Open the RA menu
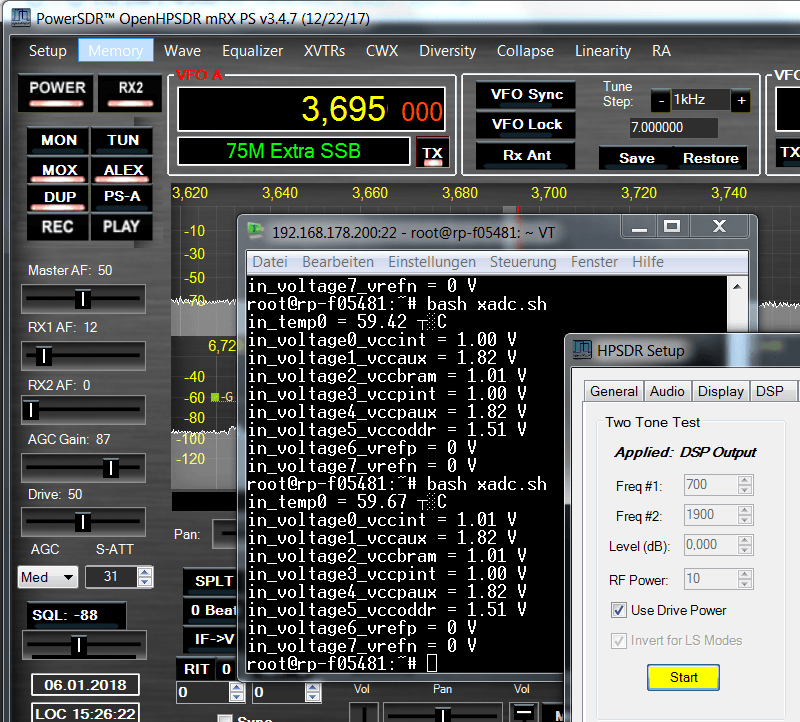800x722 pixels. [x=661, y=51]
